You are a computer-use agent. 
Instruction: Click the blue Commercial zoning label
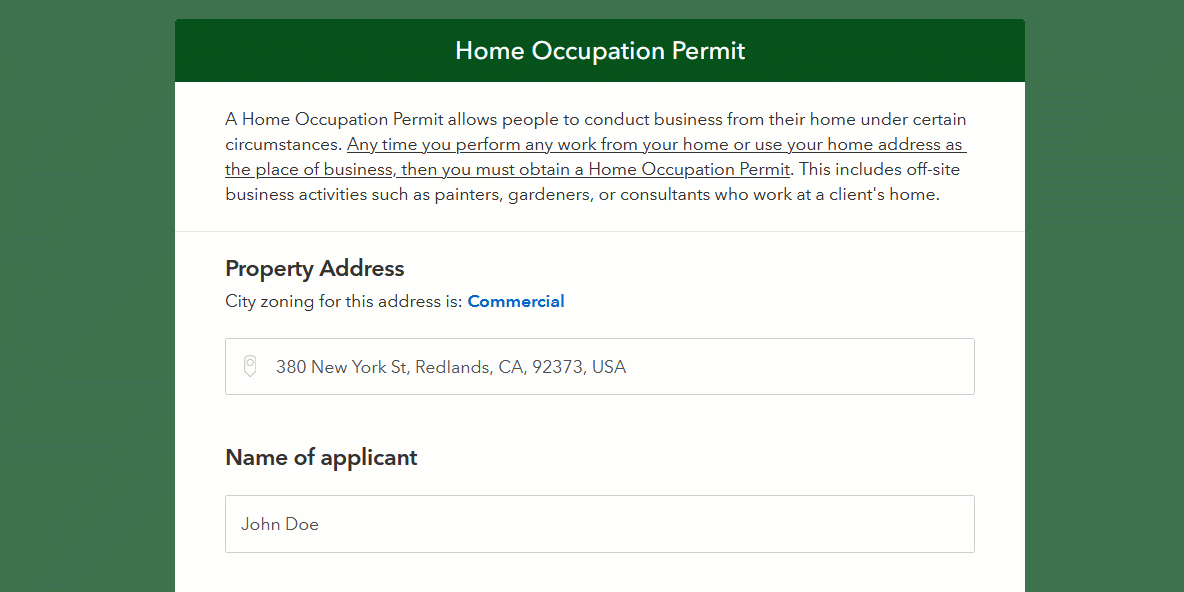[516, 301]
